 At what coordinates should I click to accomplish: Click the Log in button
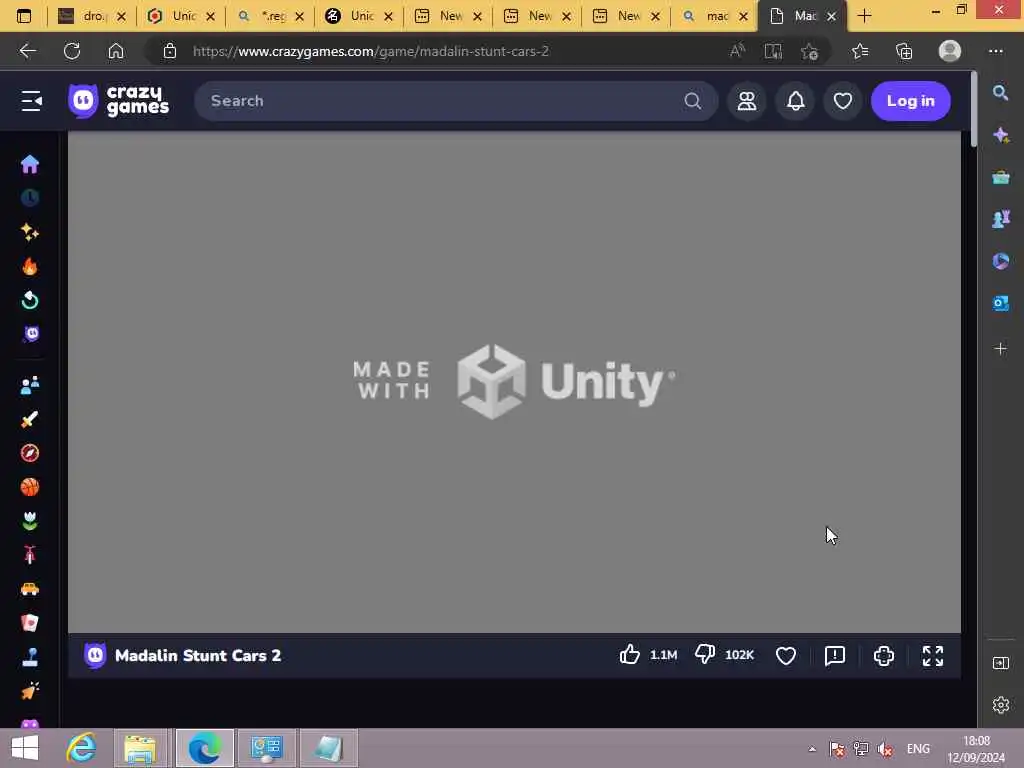[x=910, y=101]
